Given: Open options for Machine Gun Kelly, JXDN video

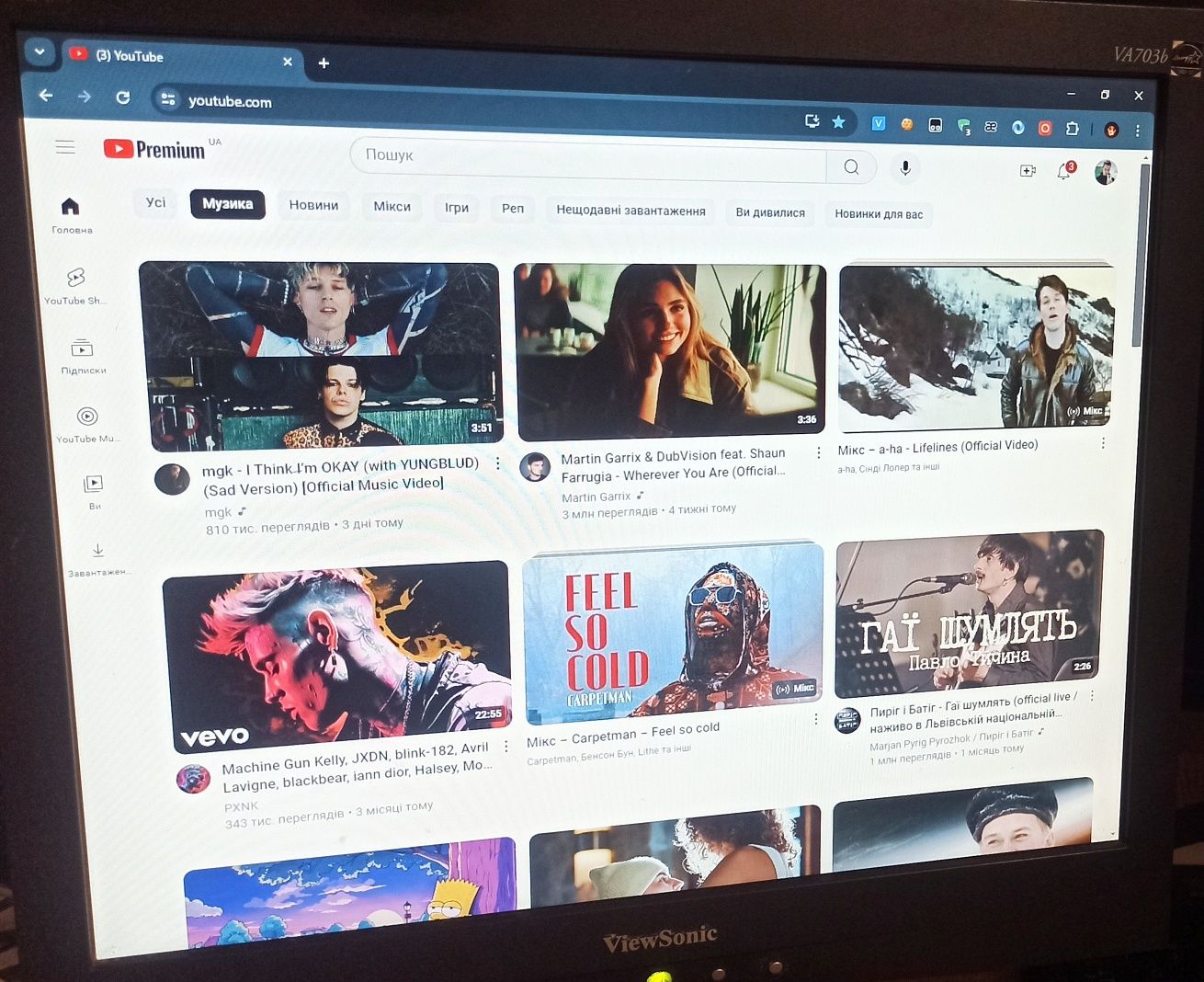Looking at the screenshot, I should 505,747.
